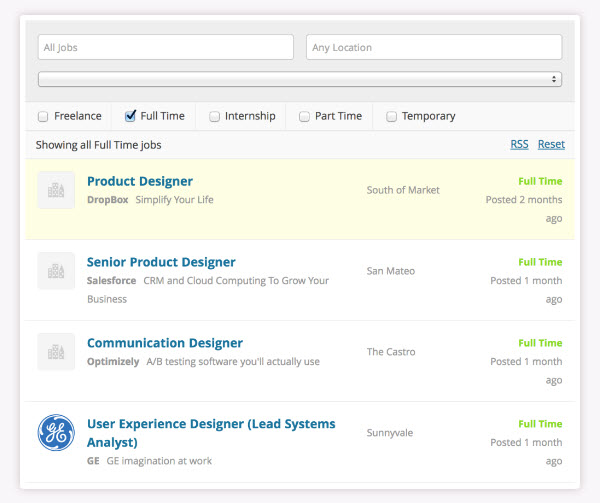600x503 pixels.
Task: Click the Salesforce placeholder company logo
Action: click(x=56, y=271)
